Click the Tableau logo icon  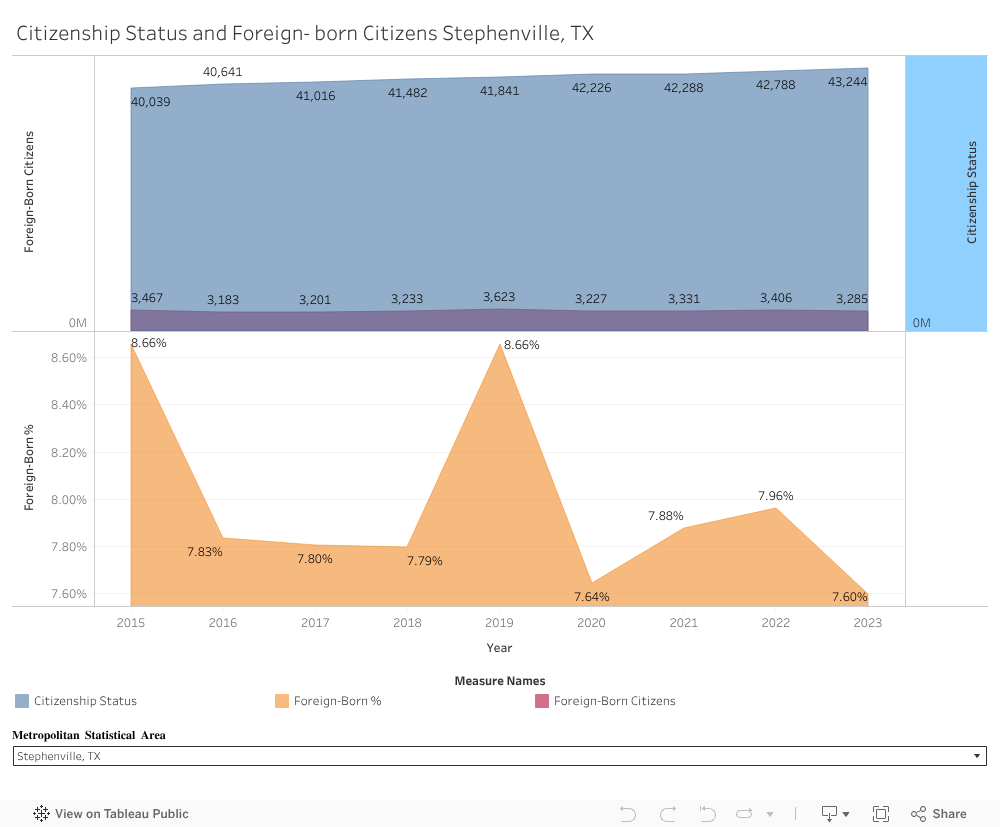point(42,813)
